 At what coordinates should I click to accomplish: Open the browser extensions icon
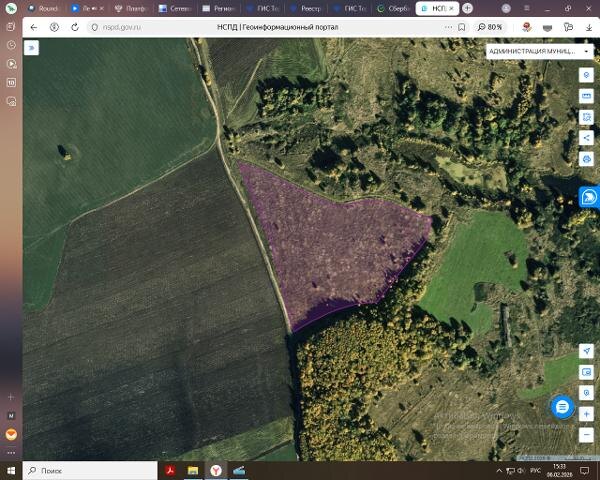click(x=569, y=27)
